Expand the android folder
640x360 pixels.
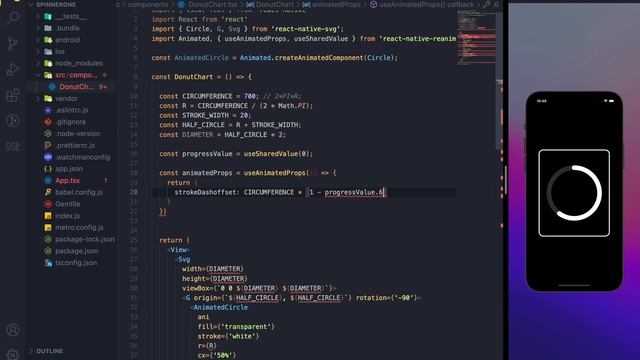(x=38, y=40)
